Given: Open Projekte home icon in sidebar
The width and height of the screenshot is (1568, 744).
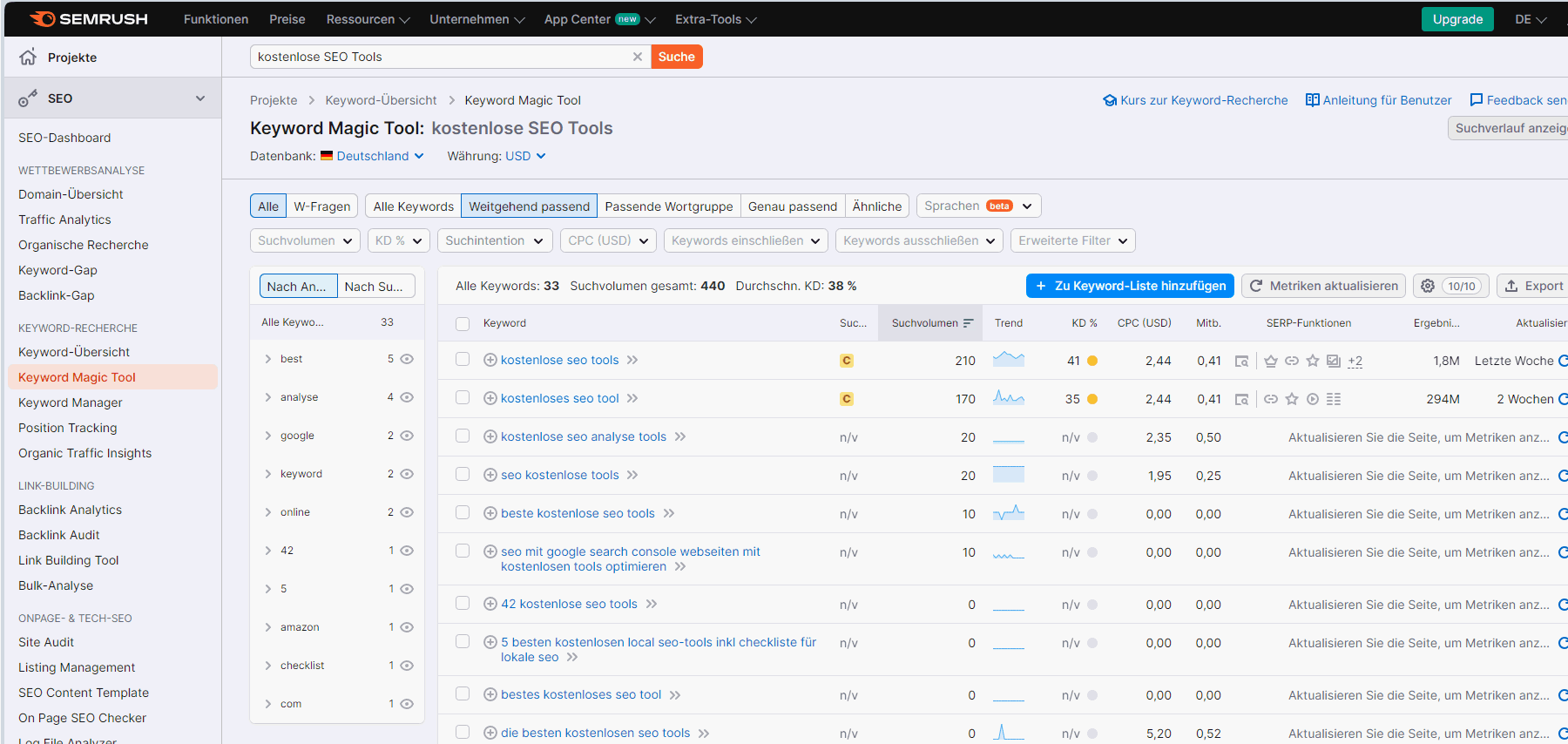Looking at the screenshot, I should [x=28, y=57].
